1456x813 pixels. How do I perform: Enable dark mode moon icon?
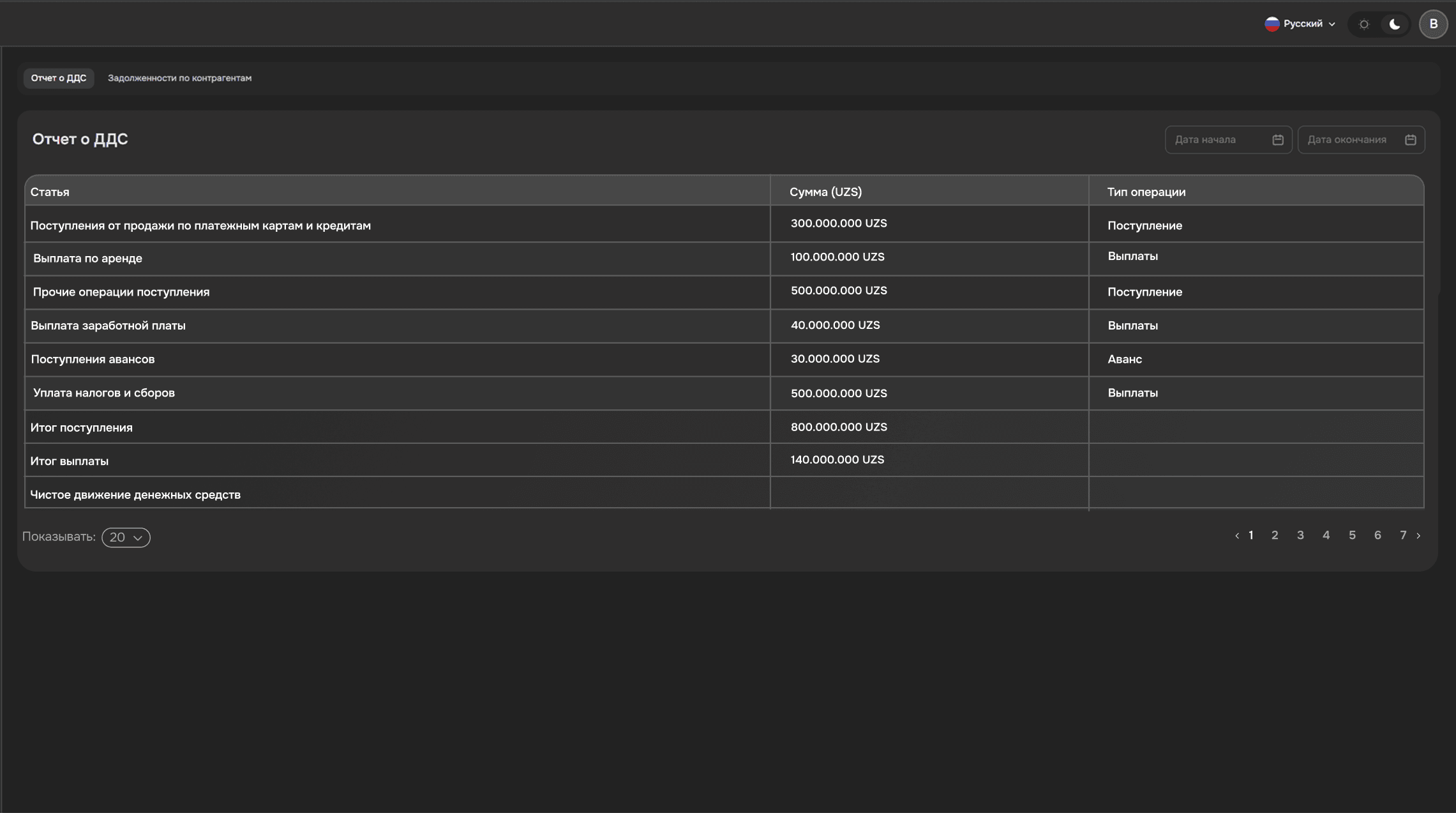[1395, 24]
